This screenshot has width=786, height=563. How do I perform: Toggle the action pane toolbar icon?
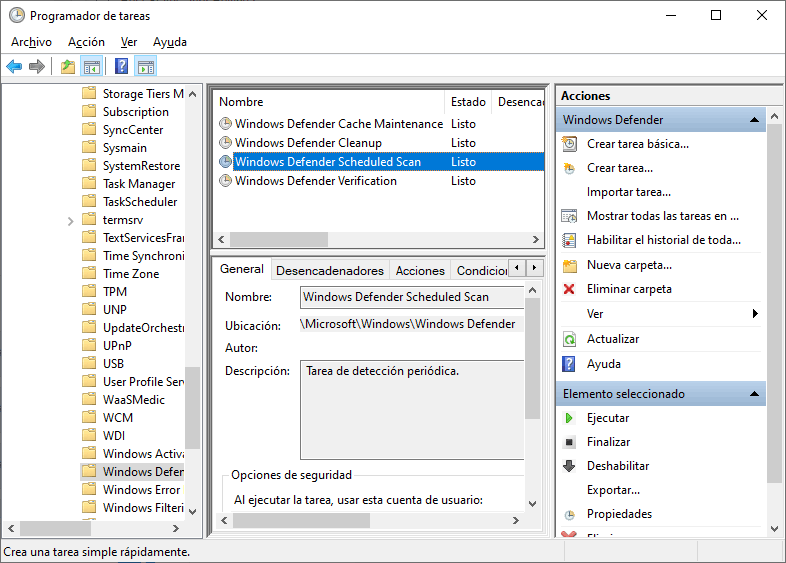point(146,66)
